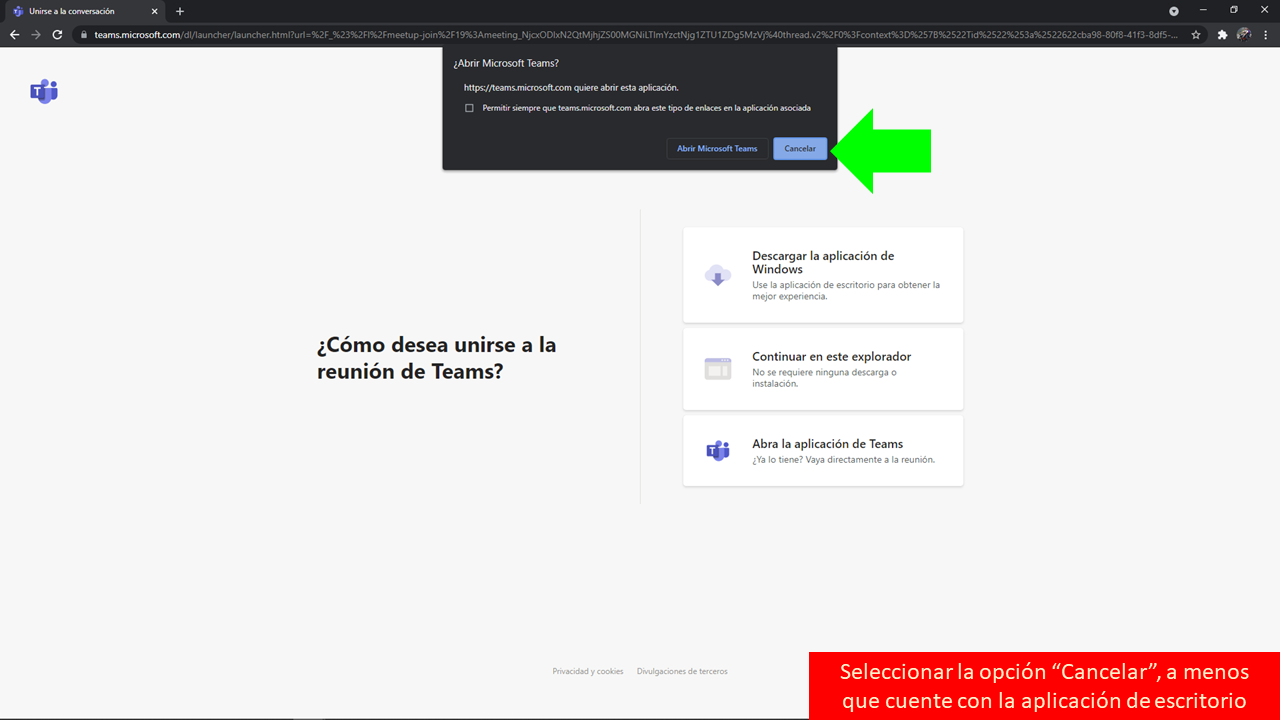
Task: Open the Extensions puzzle icon
Action: tap(1222, 34)
